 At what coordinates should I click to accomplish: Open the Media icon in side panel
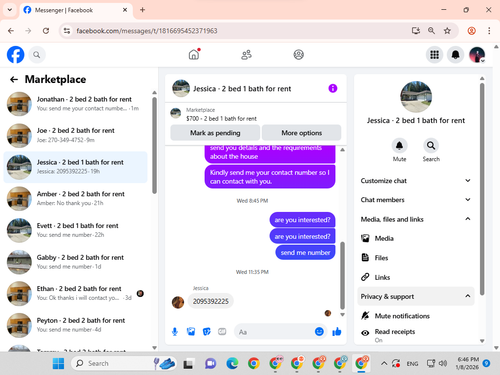(365, 238)
